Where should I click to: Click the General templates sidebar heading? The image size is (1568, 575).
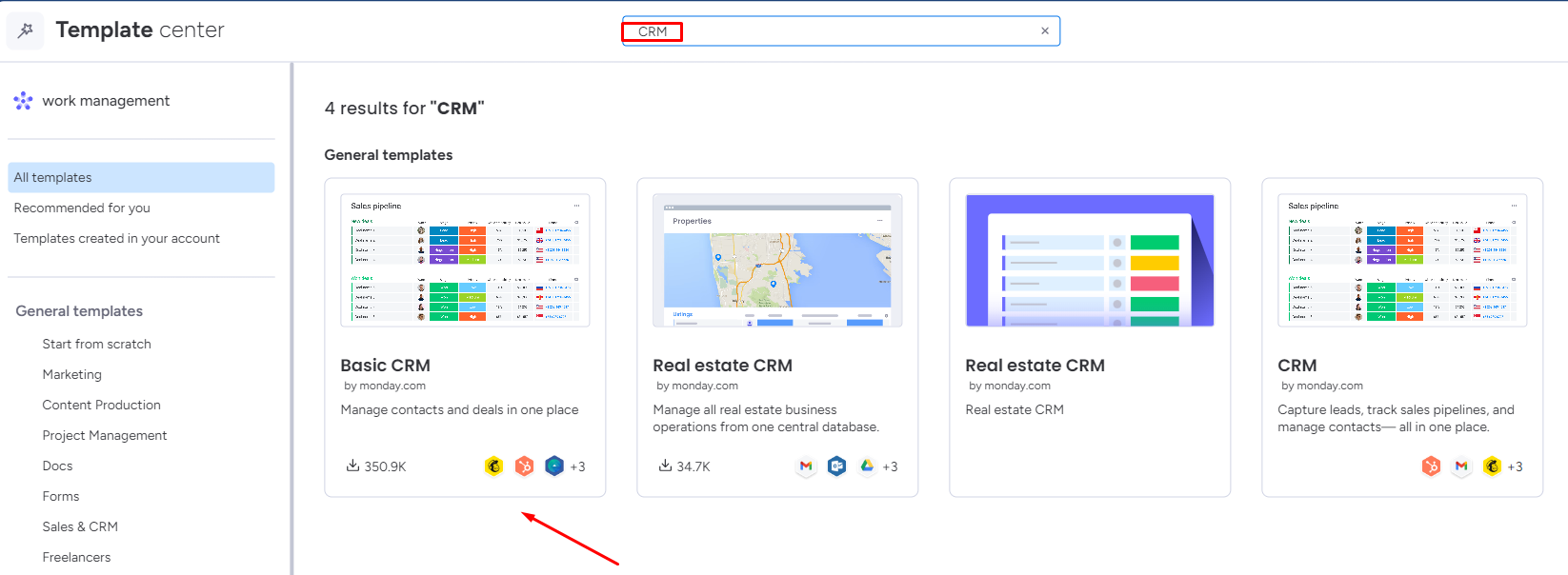tap(79, 311)
